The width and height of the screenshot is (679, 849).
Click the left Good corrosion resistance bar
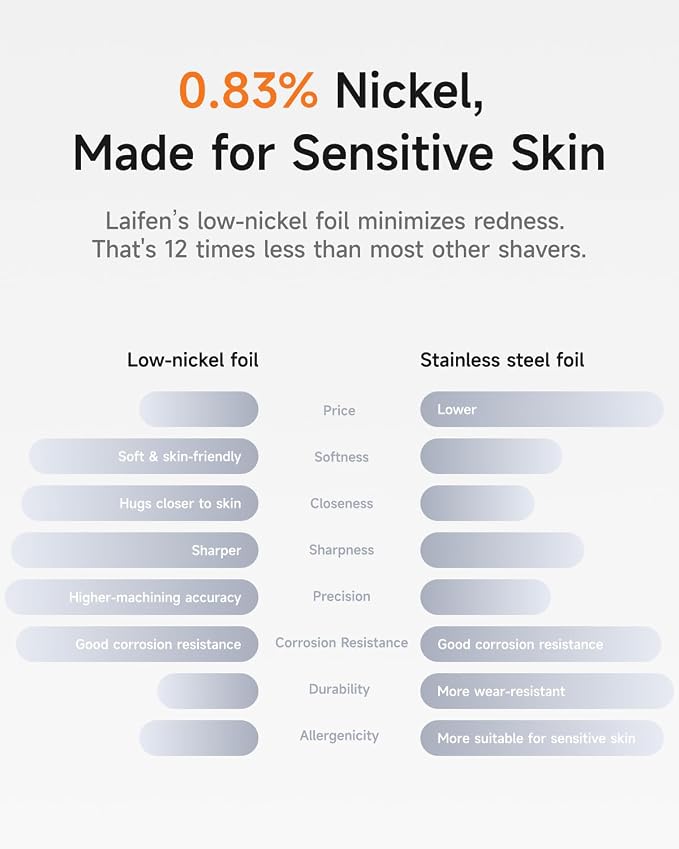137,644
